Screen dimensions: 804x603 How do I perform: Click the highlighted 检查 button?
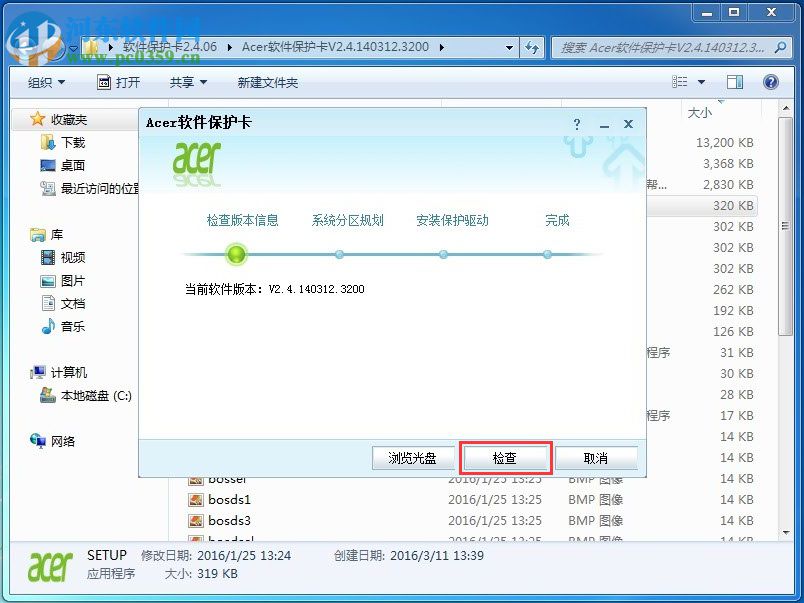coord(506,457)
